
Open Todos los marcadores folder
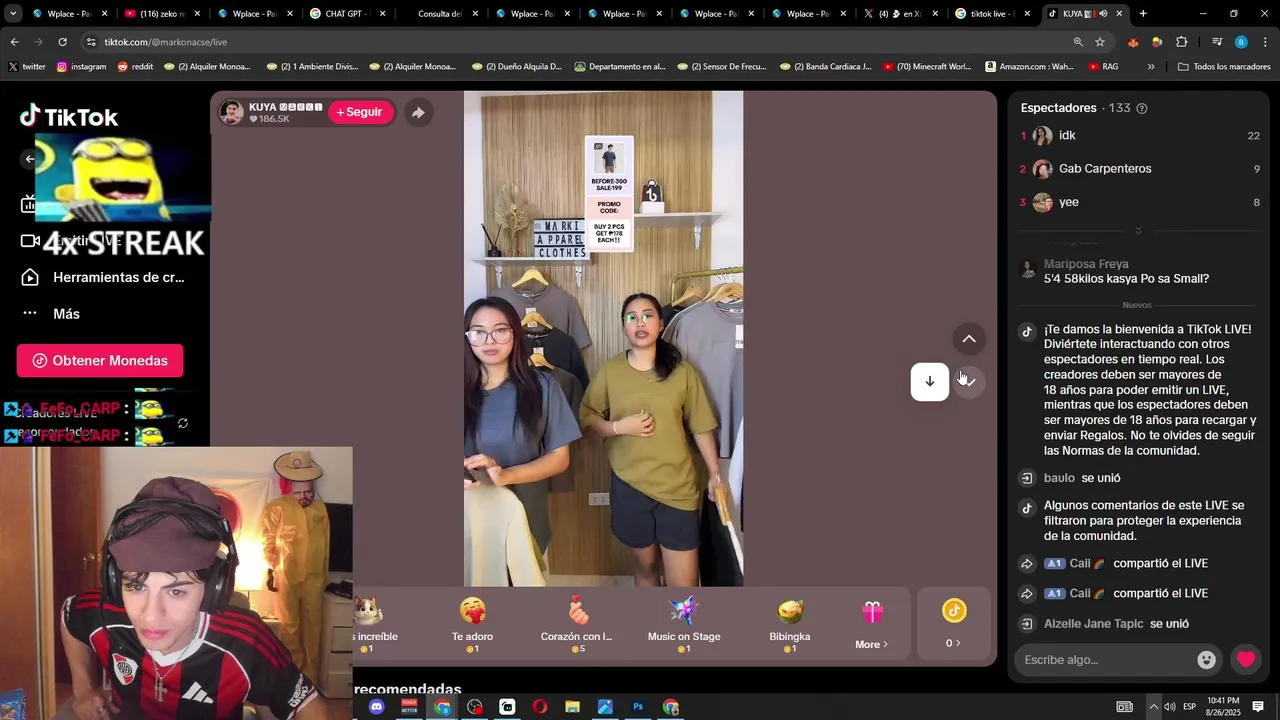(1224, 67)
